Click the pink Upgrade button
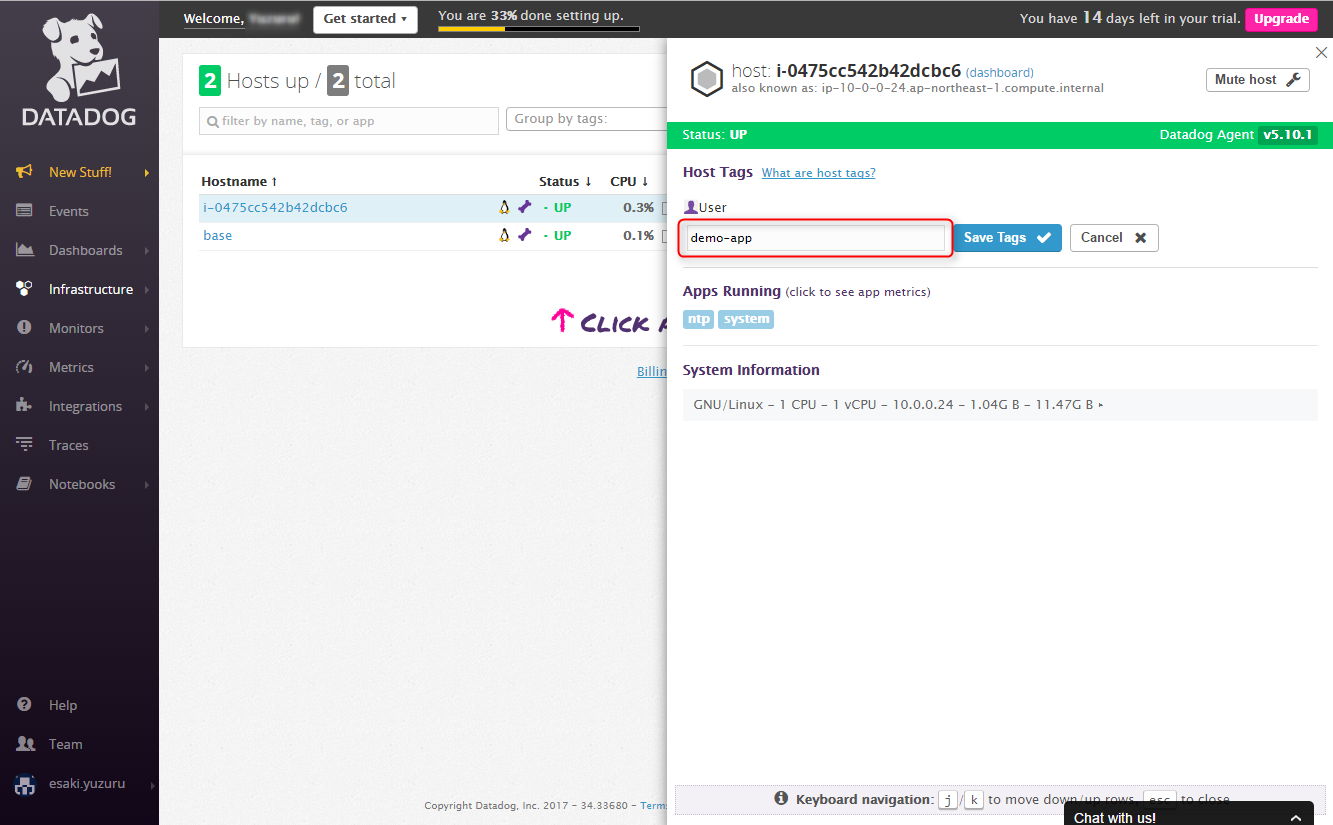 pyautogui.click(x=1281, y=19)
